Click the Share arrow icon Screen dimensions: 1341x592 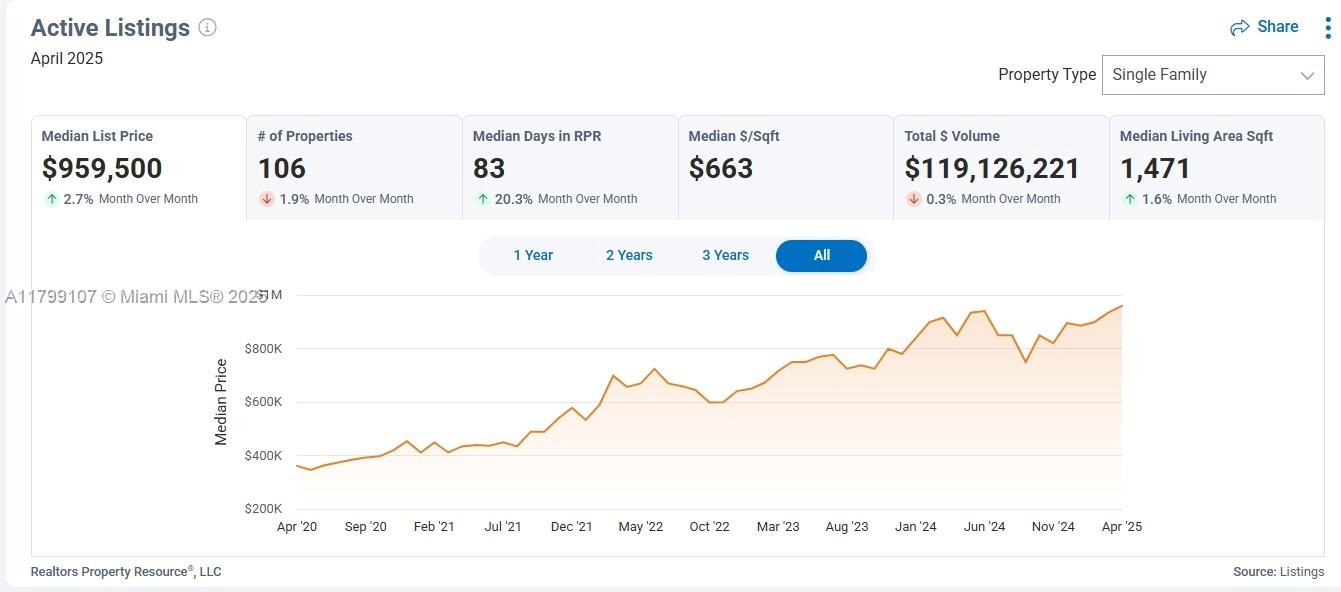(1240, 28)
